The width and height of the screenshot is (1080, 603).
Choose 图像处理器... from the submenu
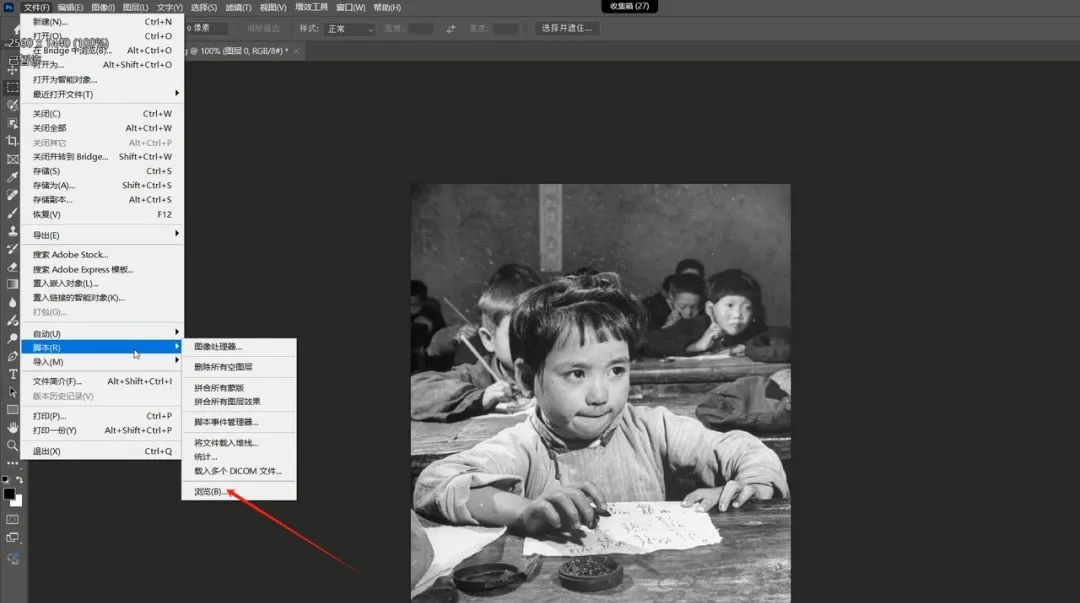pyautogui.click(x=239, y=347)
